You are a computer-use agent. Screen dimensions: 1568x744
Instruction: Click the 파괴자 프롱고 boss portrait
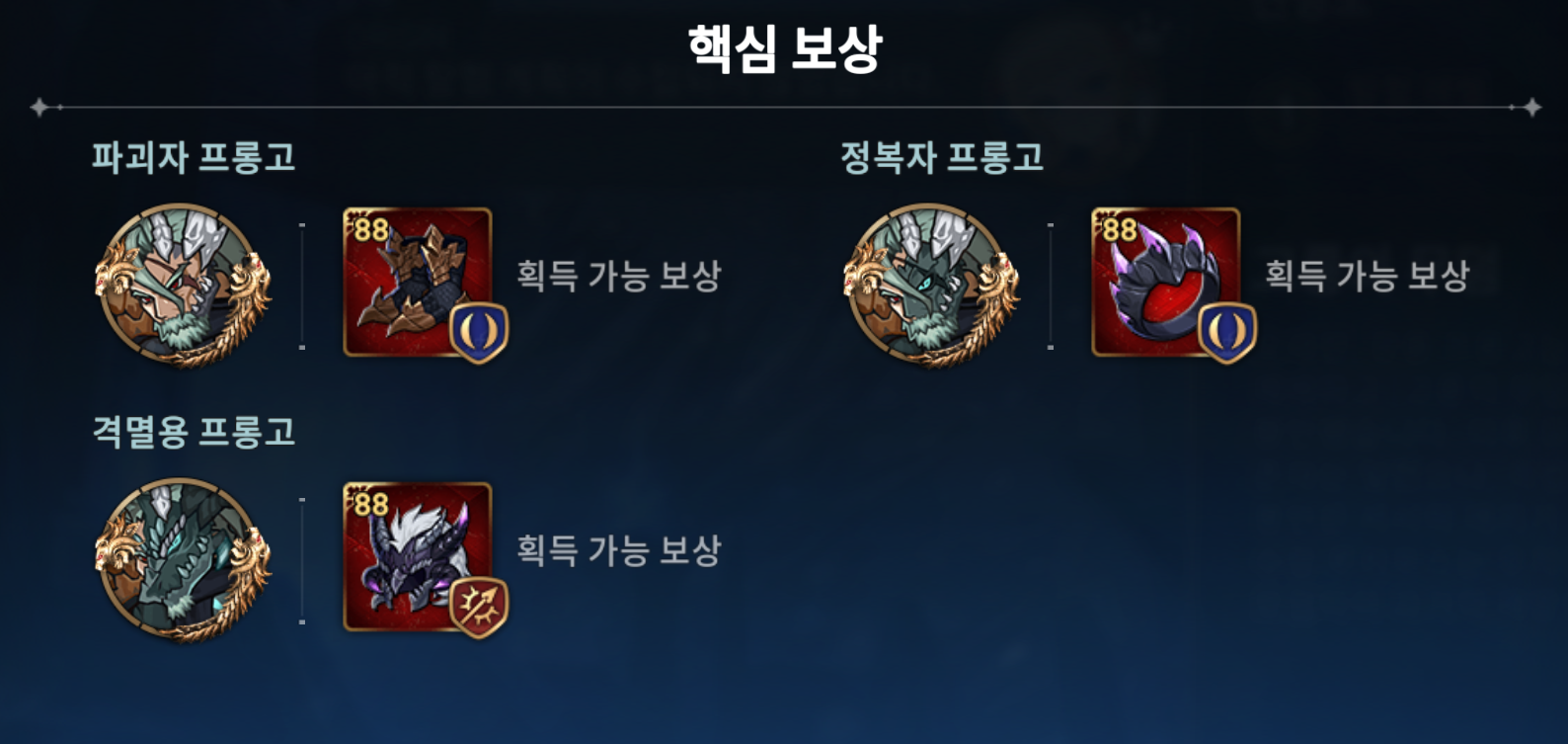[x=183, y=286]
